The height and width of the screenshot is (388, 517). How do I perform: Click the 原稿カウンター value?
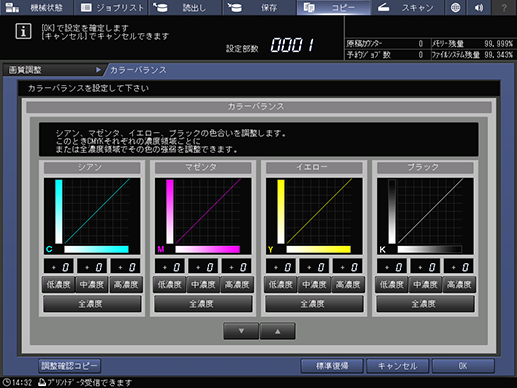[x=421, y=44]
